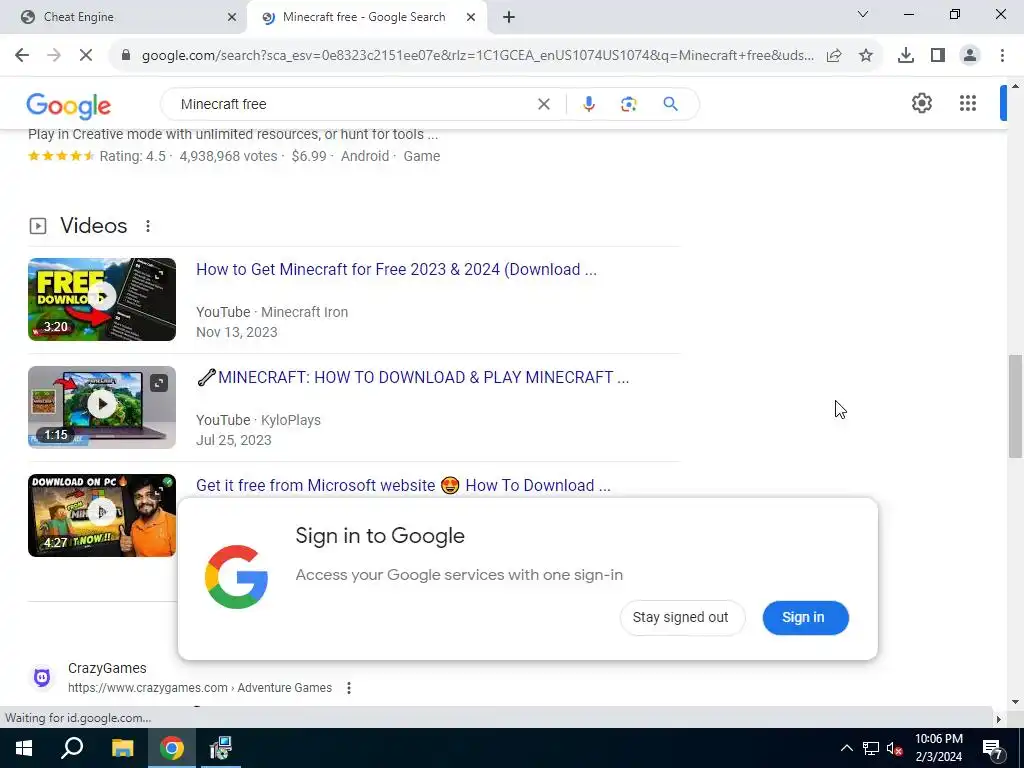Open Google quick settings gear
This screenshot has height=768, width=1024.
[x=921, y=103]
